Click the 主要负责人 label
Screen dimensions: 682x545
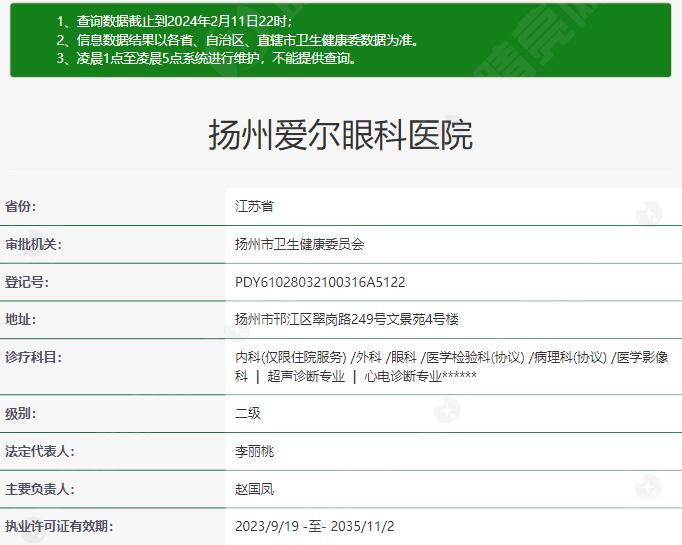coord(40,489)
